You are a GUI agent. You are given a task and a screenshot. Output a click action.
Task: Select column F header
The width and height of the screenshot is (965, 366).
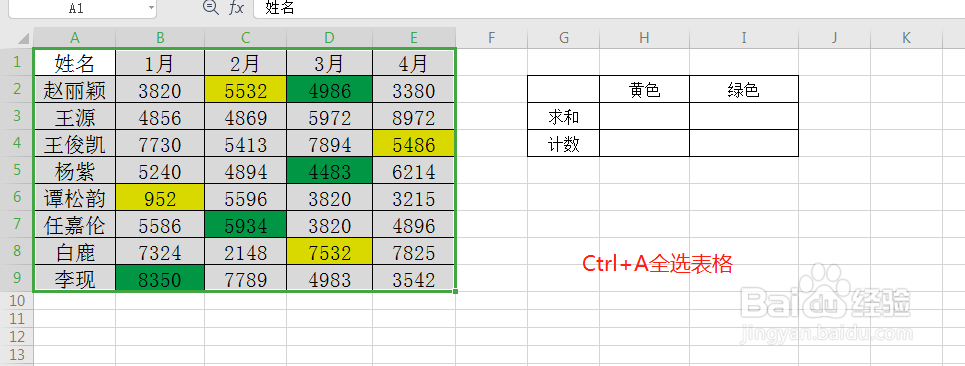(x=491, y=38)
